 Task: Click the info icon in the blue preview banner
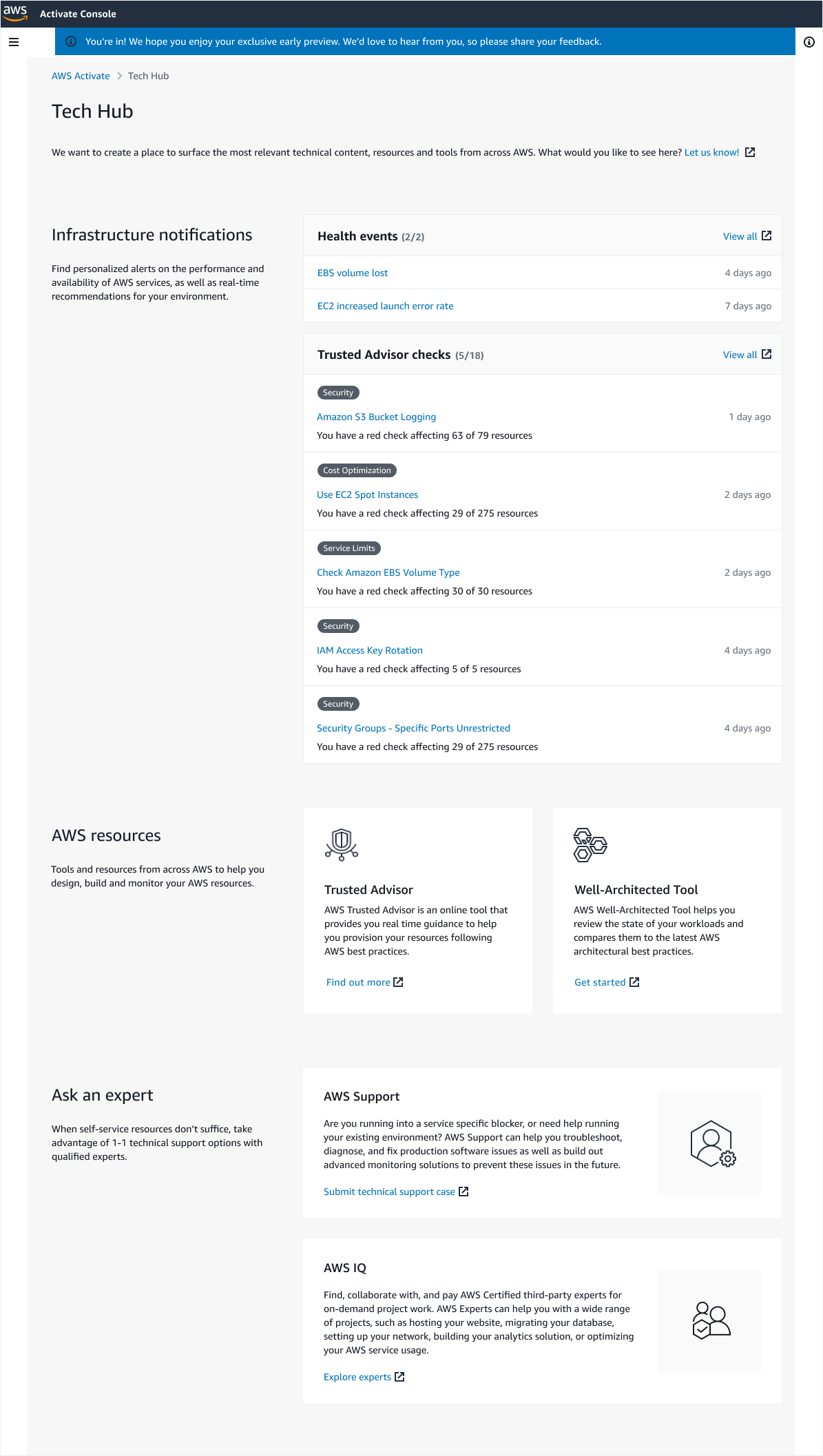71,41
